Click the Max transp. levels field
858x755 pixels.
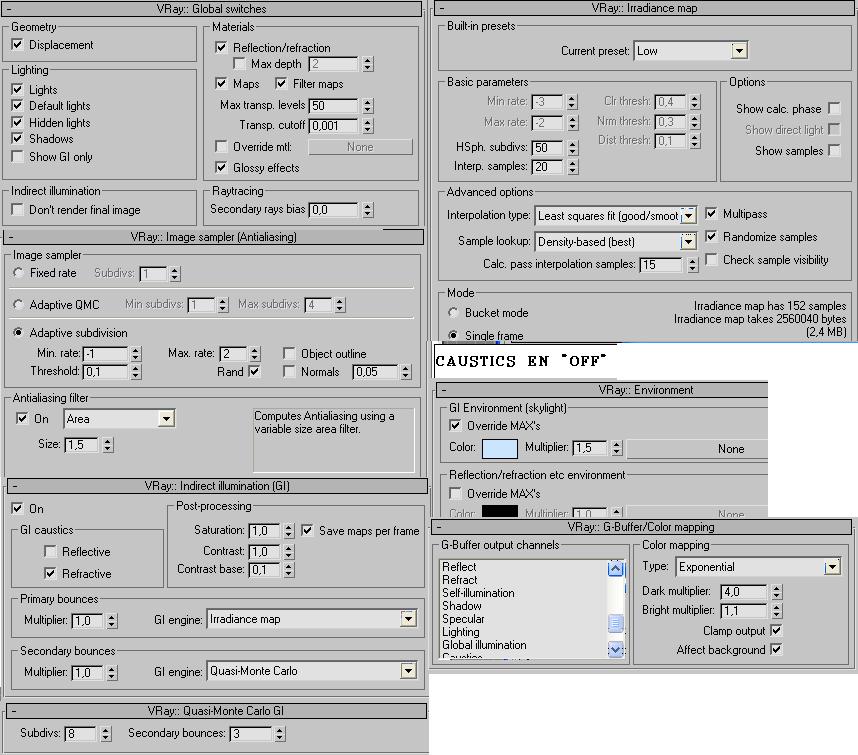tap(333, 106)
